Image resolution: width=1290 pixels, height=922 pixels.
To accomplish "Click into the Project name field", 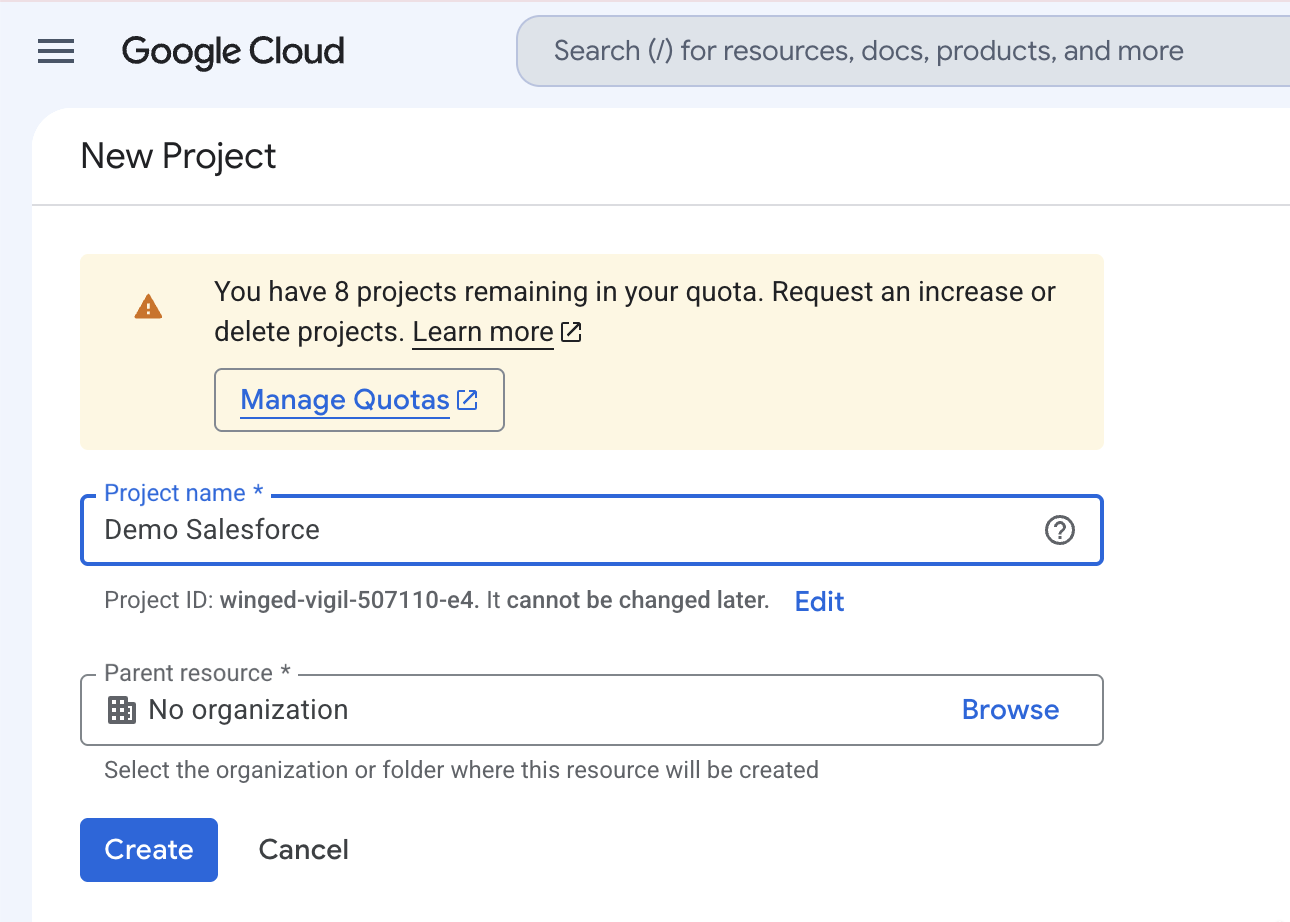I will (591, 530).
